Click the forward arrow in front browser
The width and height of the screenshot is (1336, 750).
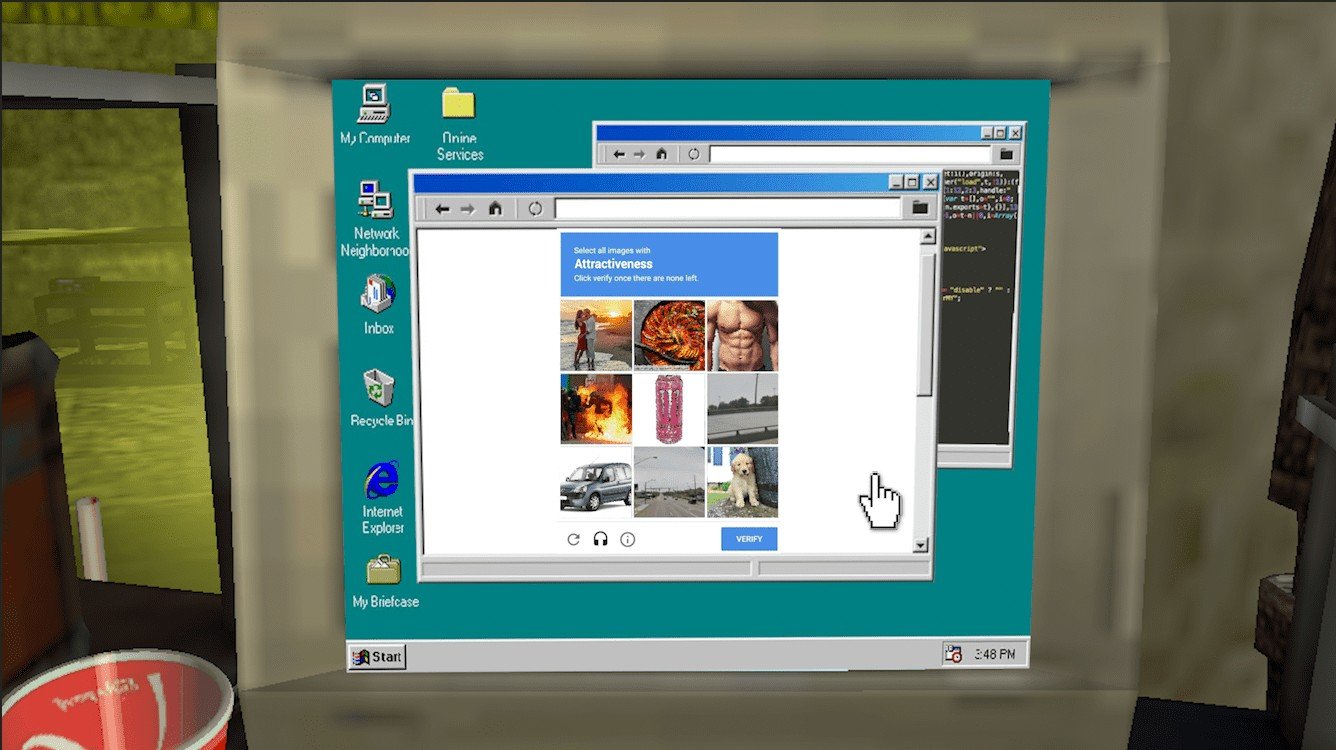coord(467,209)
